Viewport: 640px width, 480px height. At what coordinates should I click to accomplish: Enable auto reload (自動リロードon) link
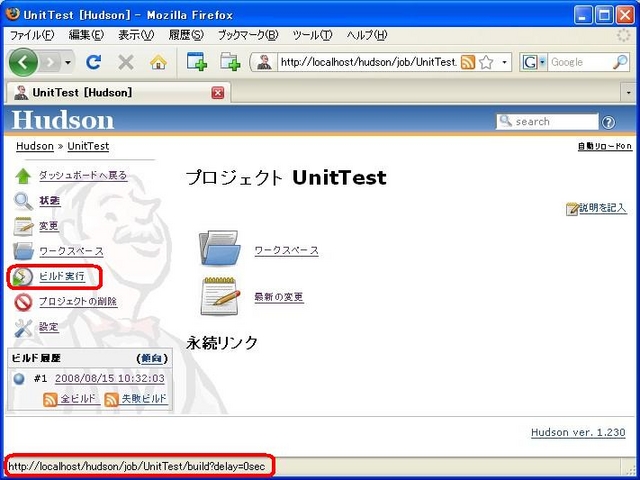(605, 146)
